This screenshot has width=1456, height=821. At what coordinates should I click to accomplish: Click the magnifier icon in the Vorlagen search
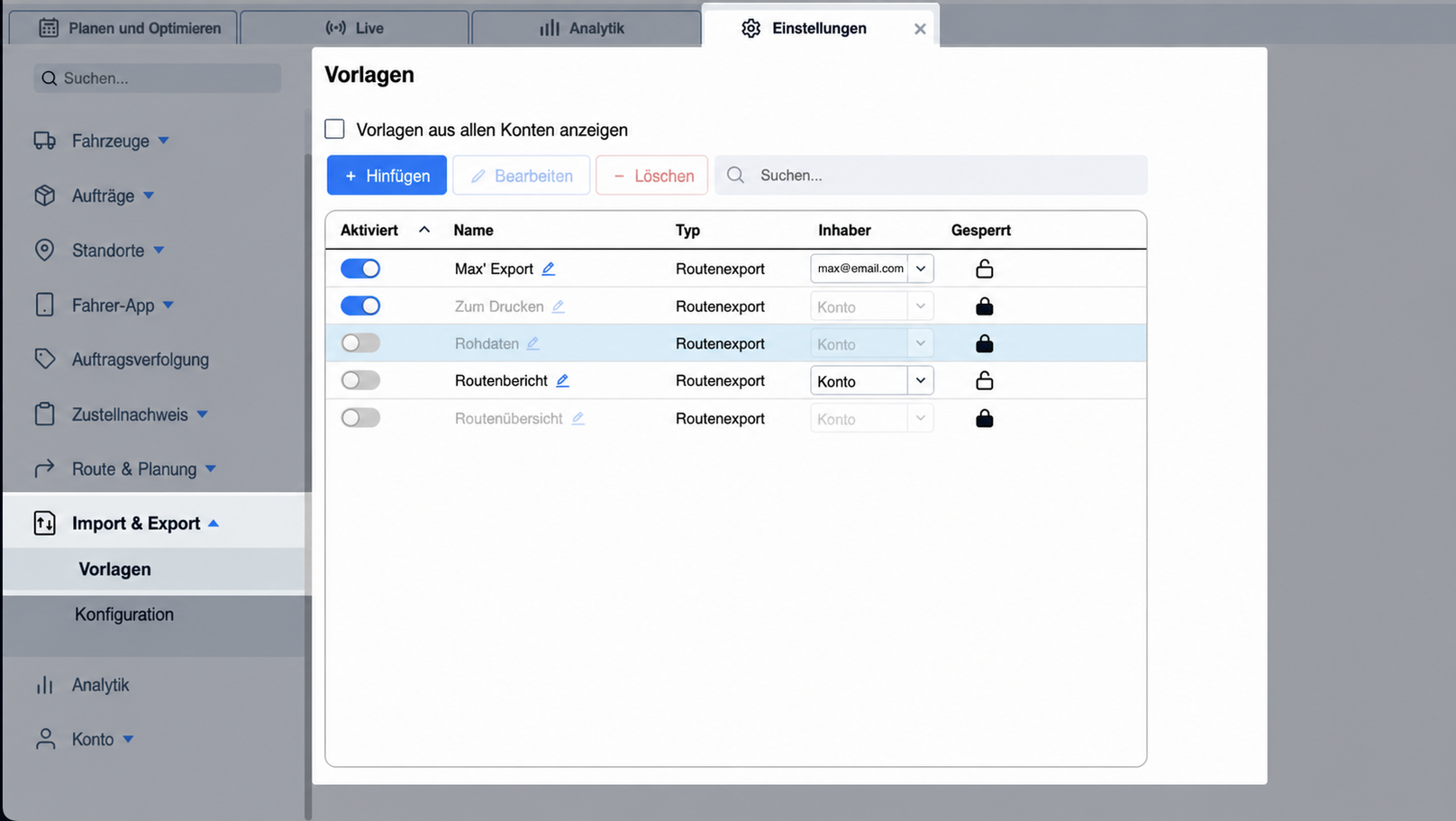click(x=735, y=175)
